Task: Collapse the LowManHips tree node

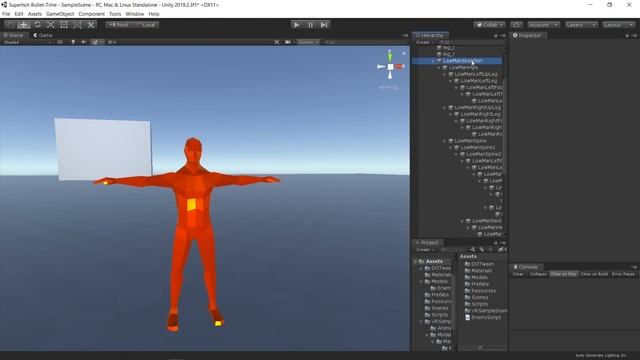Action: 439,68
